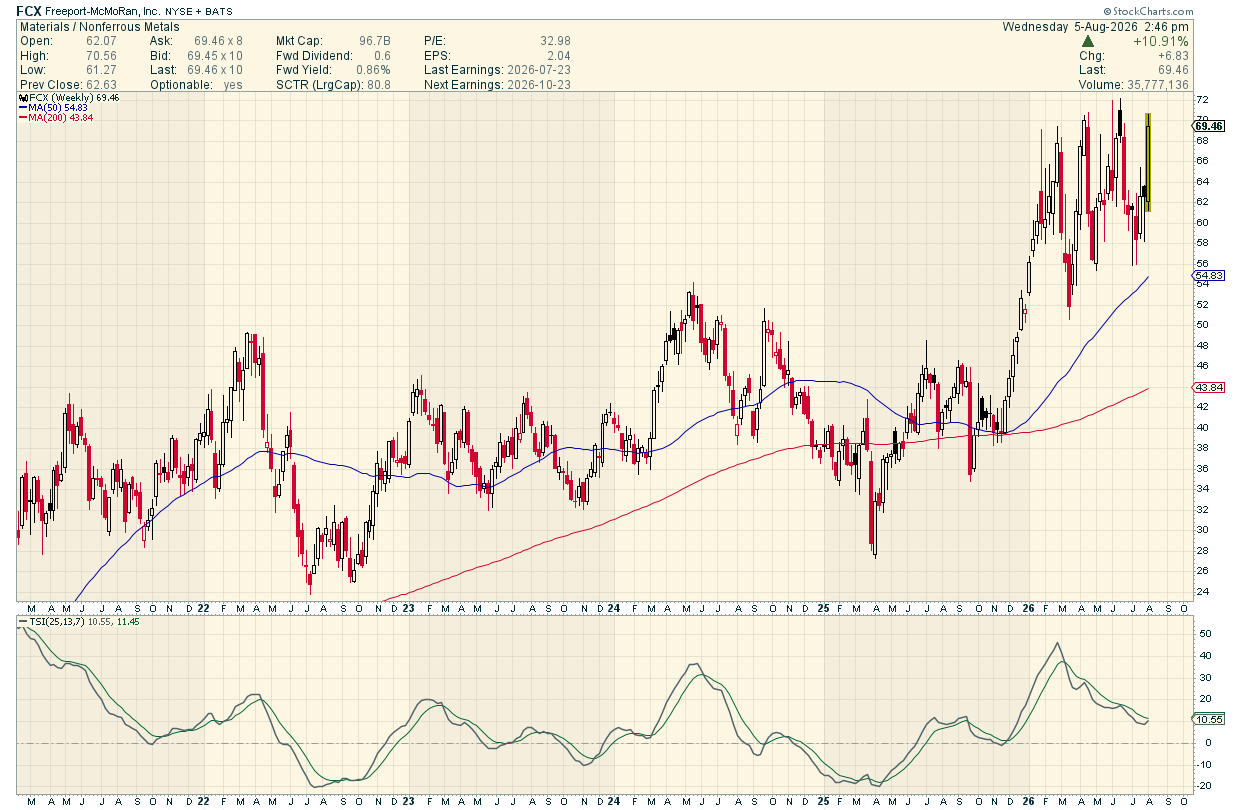The image size is (1240, 810).
Task: Click the Next Earnings date 2026-10-23
Action: pyautogui.click(x=538, y=85)
